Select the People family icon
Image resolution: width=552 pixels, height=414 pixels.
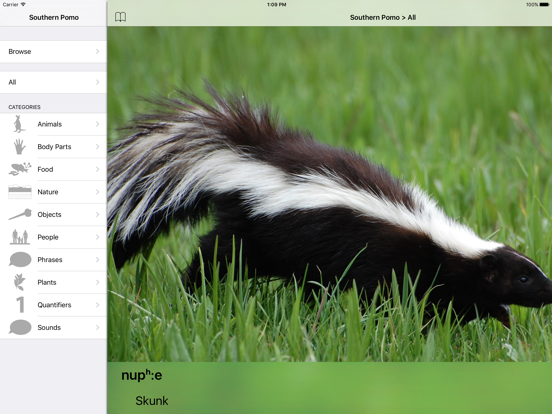(x=19, y=237)
